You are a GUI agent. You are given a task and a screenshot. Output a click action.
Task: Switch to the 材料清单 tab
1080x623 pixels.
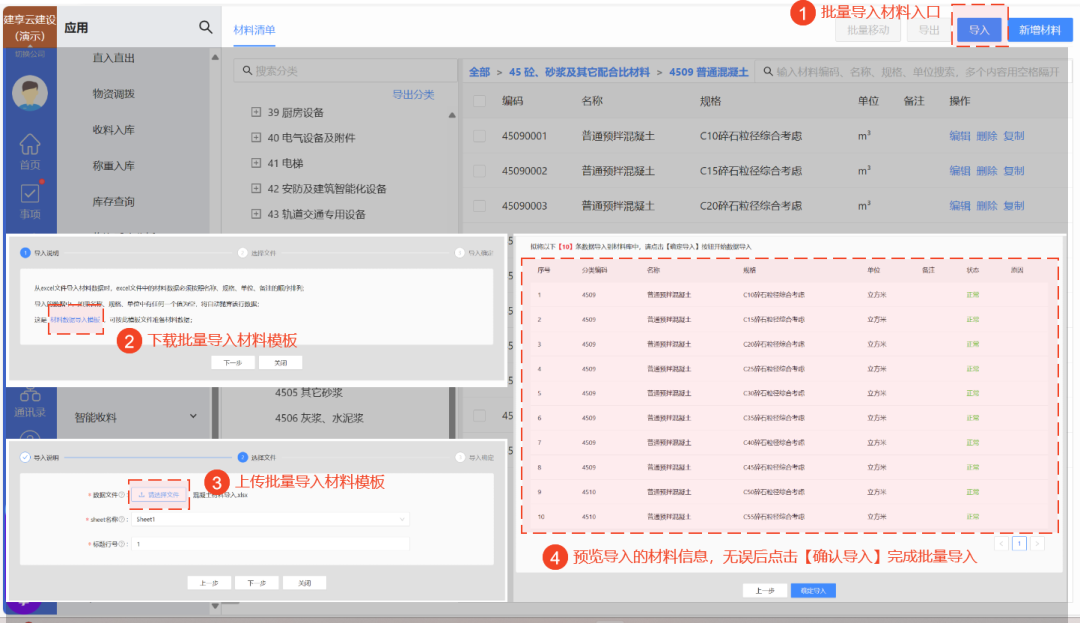254,30
